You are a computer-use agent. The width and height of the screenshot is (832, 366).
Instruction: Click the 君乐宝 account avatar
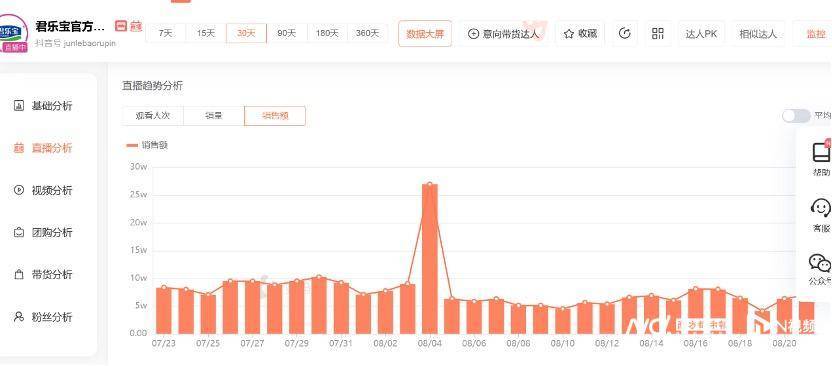[x=12, y=33]
